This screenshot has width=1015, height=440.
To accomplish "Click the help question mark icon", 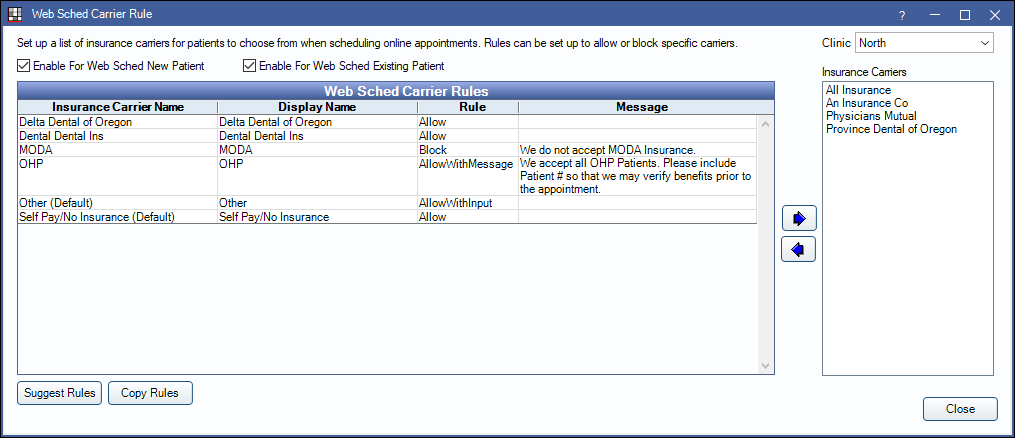I will coord(902,15).
